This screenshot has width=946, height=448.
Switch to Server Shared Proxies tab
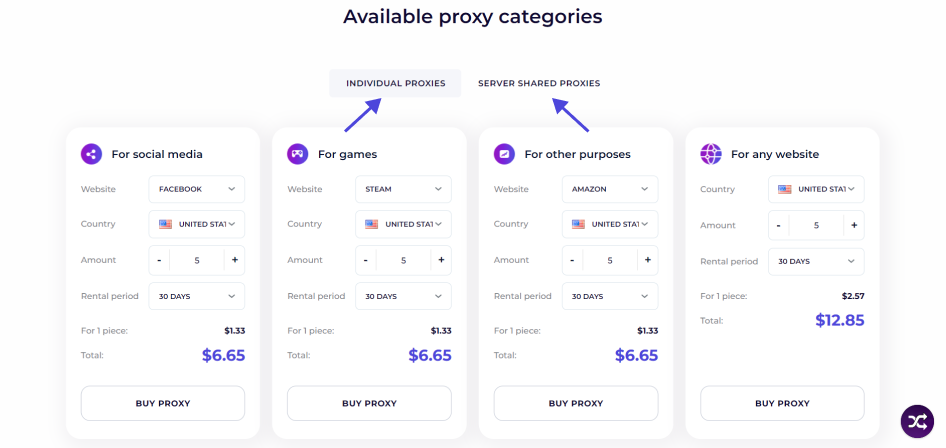click(539, 83)
